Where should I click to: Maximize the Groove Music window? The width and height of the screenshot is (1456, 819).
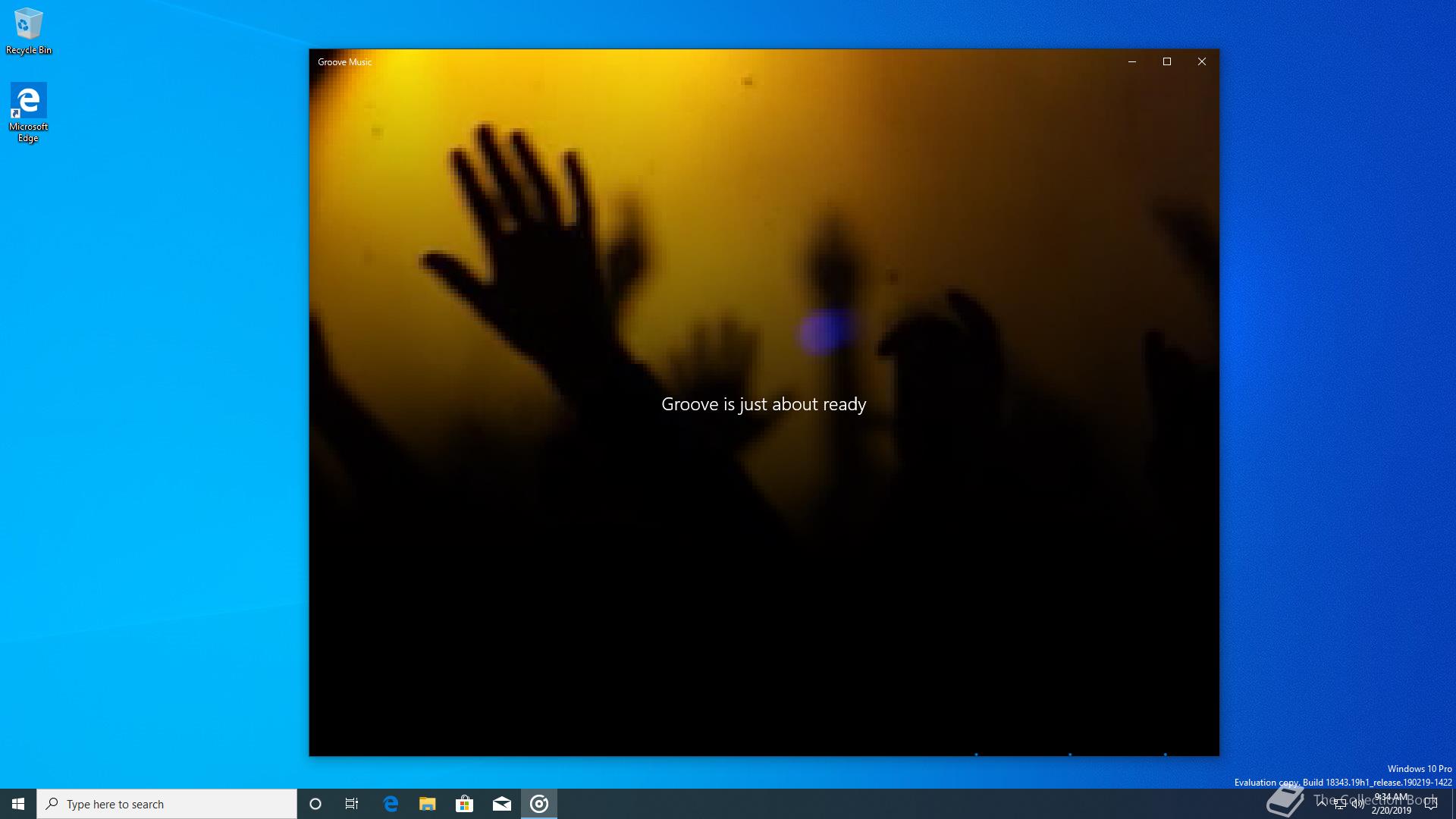pos(1167,61)
